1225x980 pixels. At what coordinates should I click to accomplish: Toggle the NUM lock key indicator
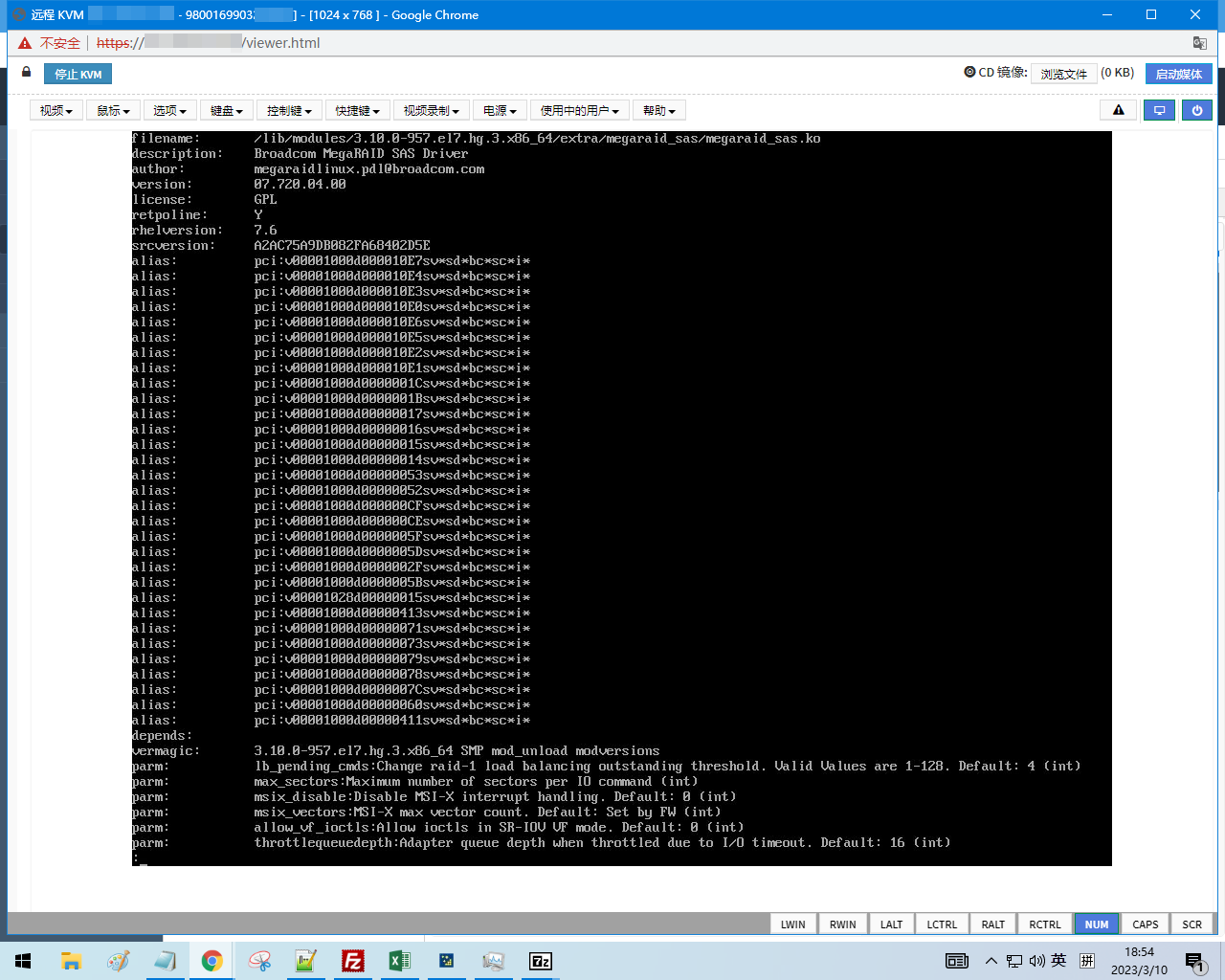(1096, 924)
